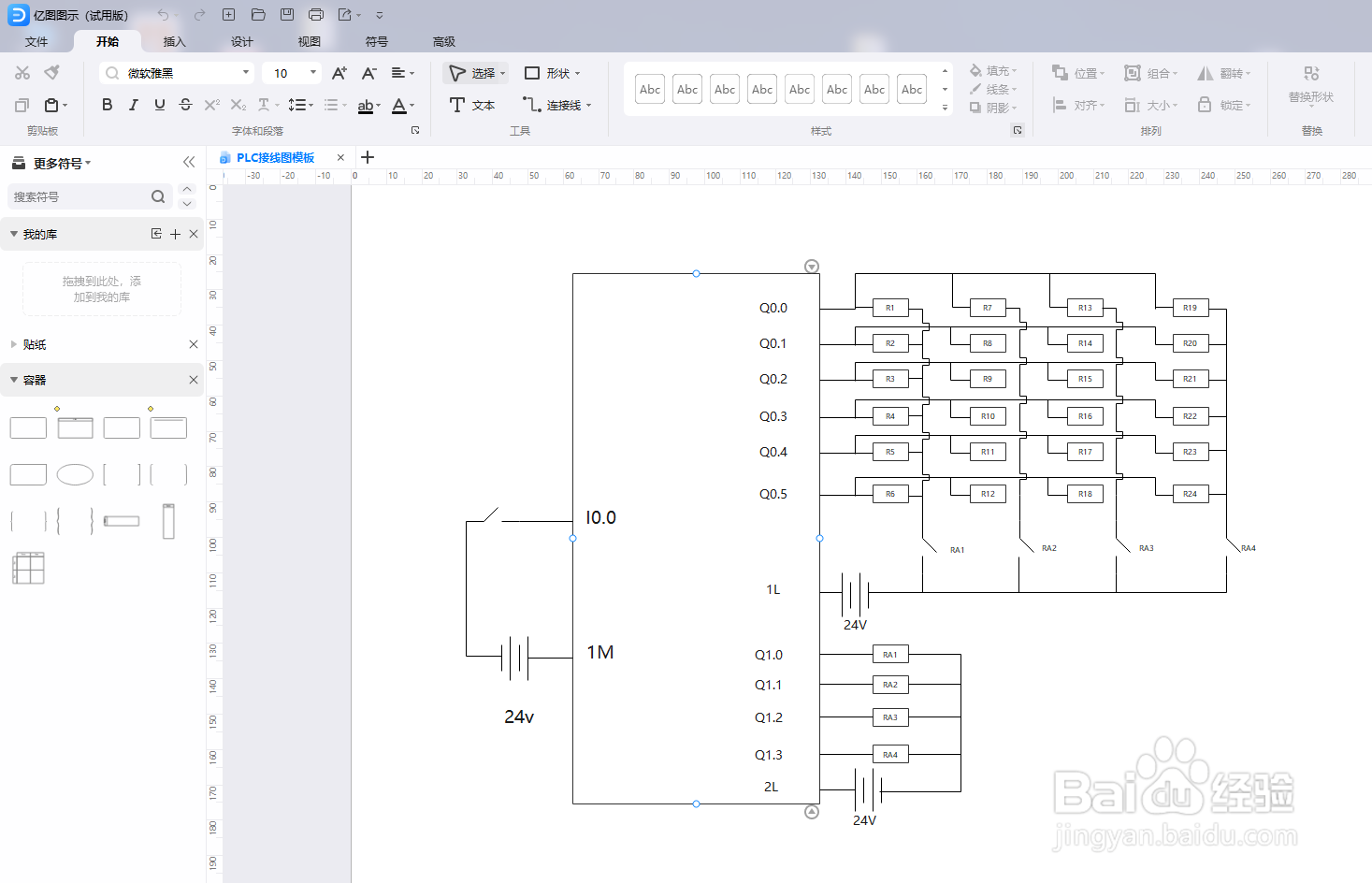Click the 替换形状 button
This screenshot has width=1372, height=883.
[1311, 84]
